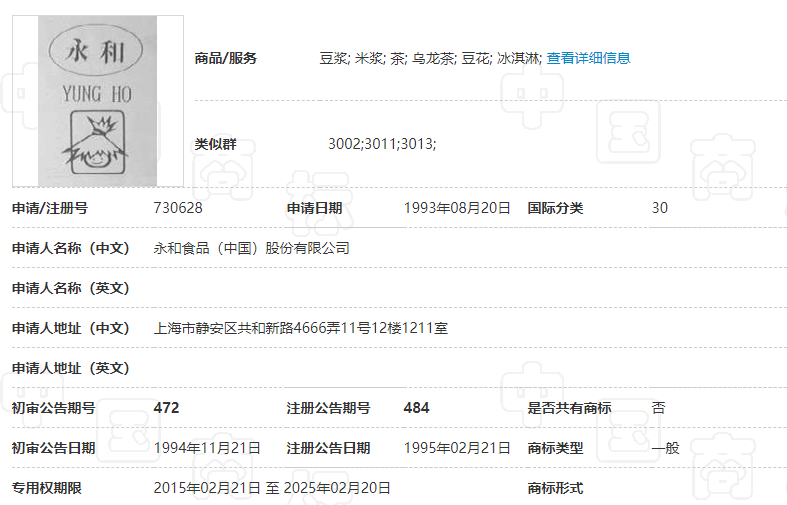Image resolution: width=787 pixels, height=505 pixels.
Task: Click the 申请人地址（英文） label
Action: pos(71,368)
